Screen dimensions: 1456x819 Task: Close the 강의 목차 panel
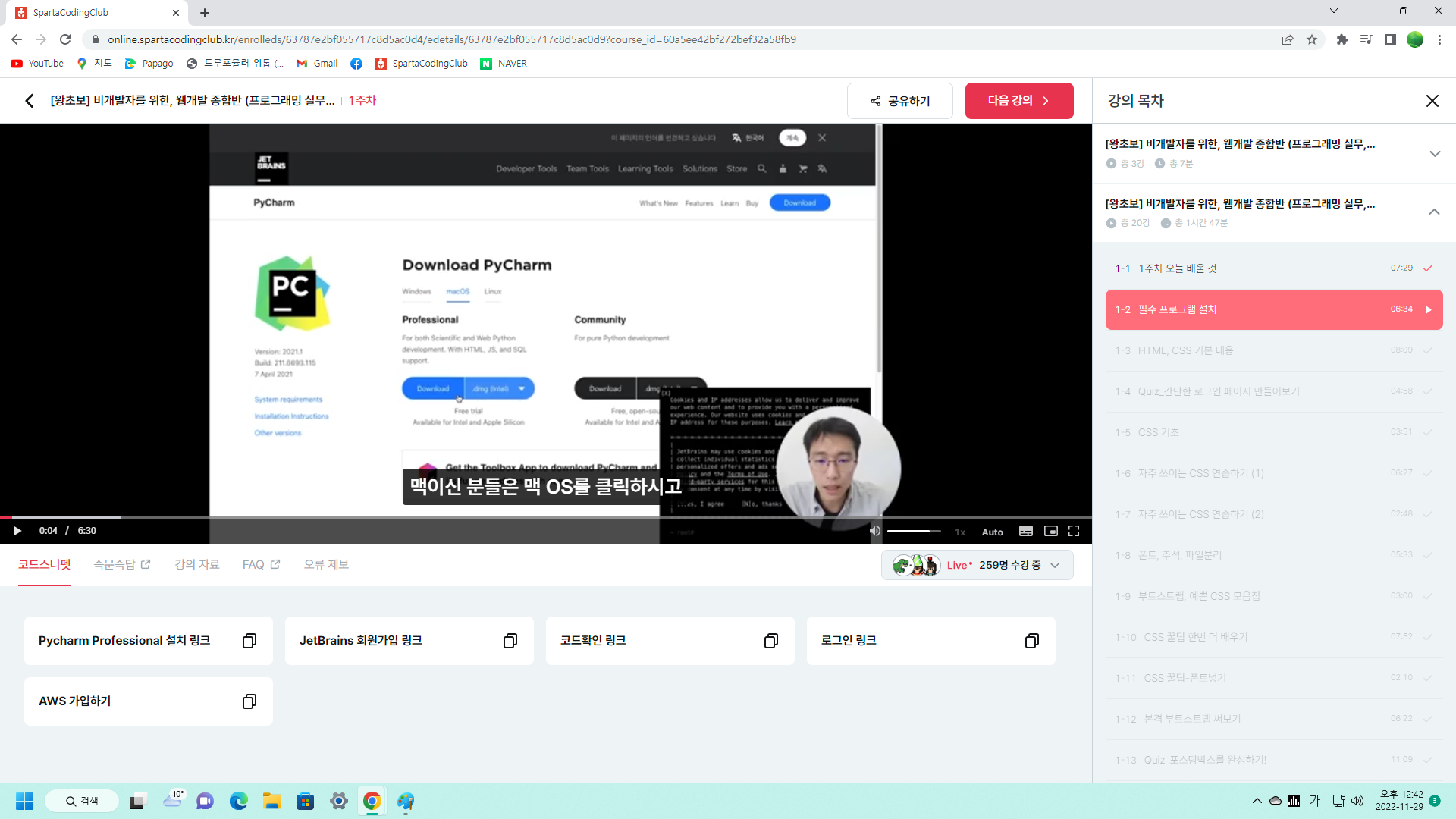(1432, 101)
